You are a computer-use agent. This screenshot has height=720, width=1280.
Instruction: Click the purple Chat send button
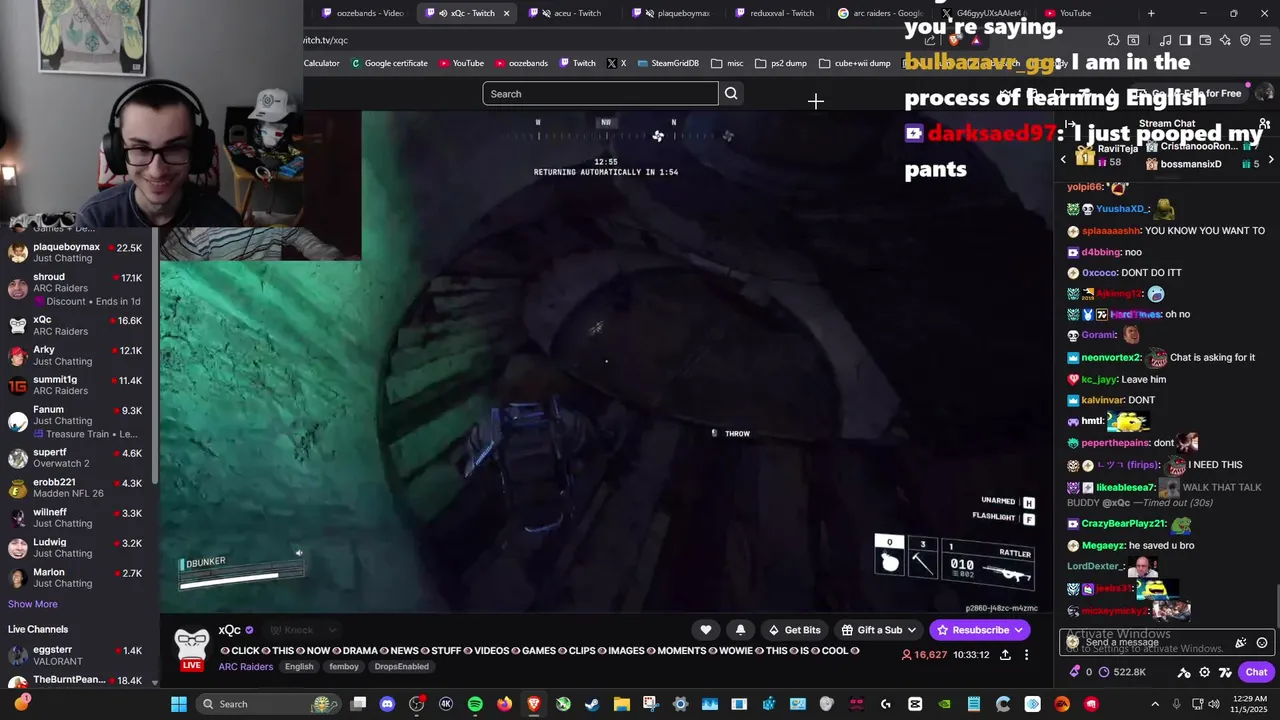click(1255, 672)
